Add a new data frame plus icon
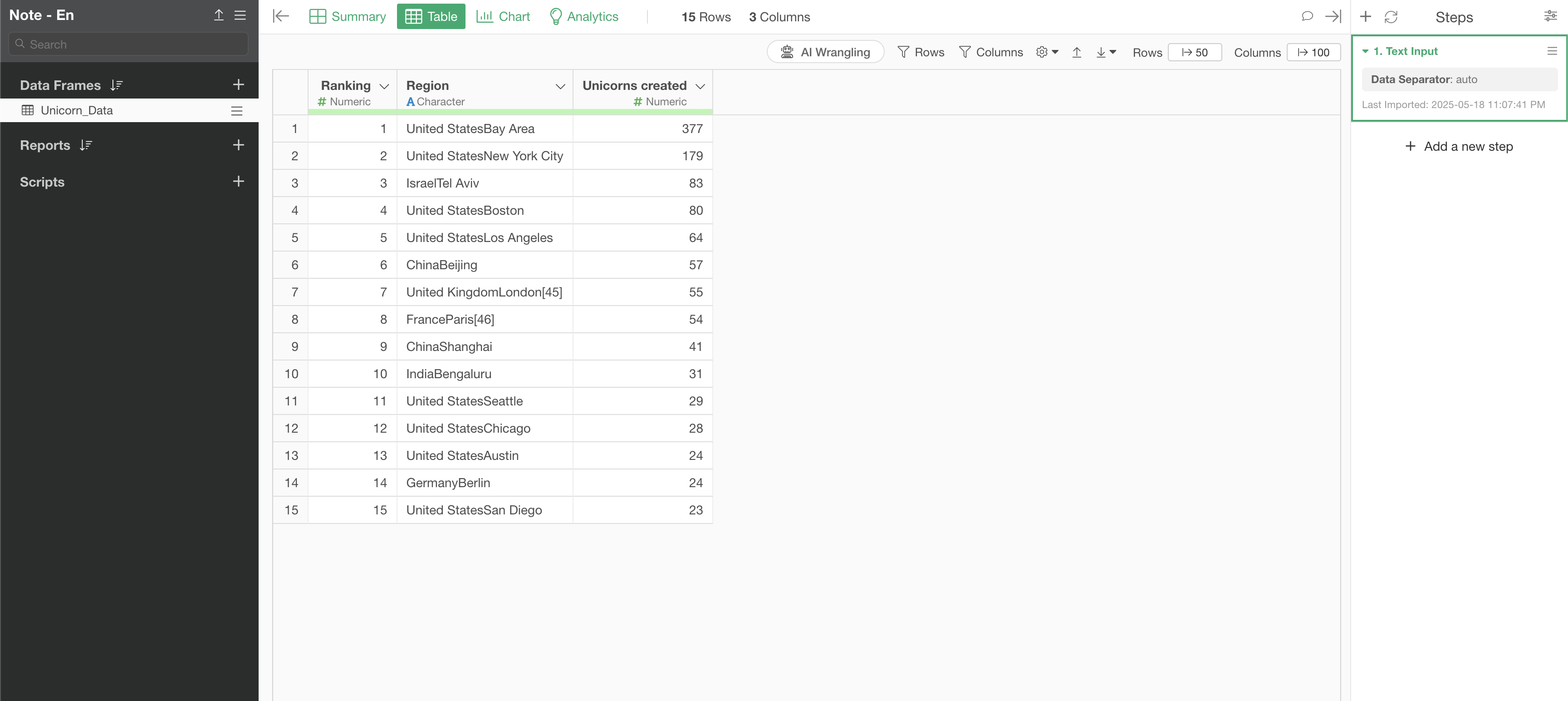 tap(238, 84)
